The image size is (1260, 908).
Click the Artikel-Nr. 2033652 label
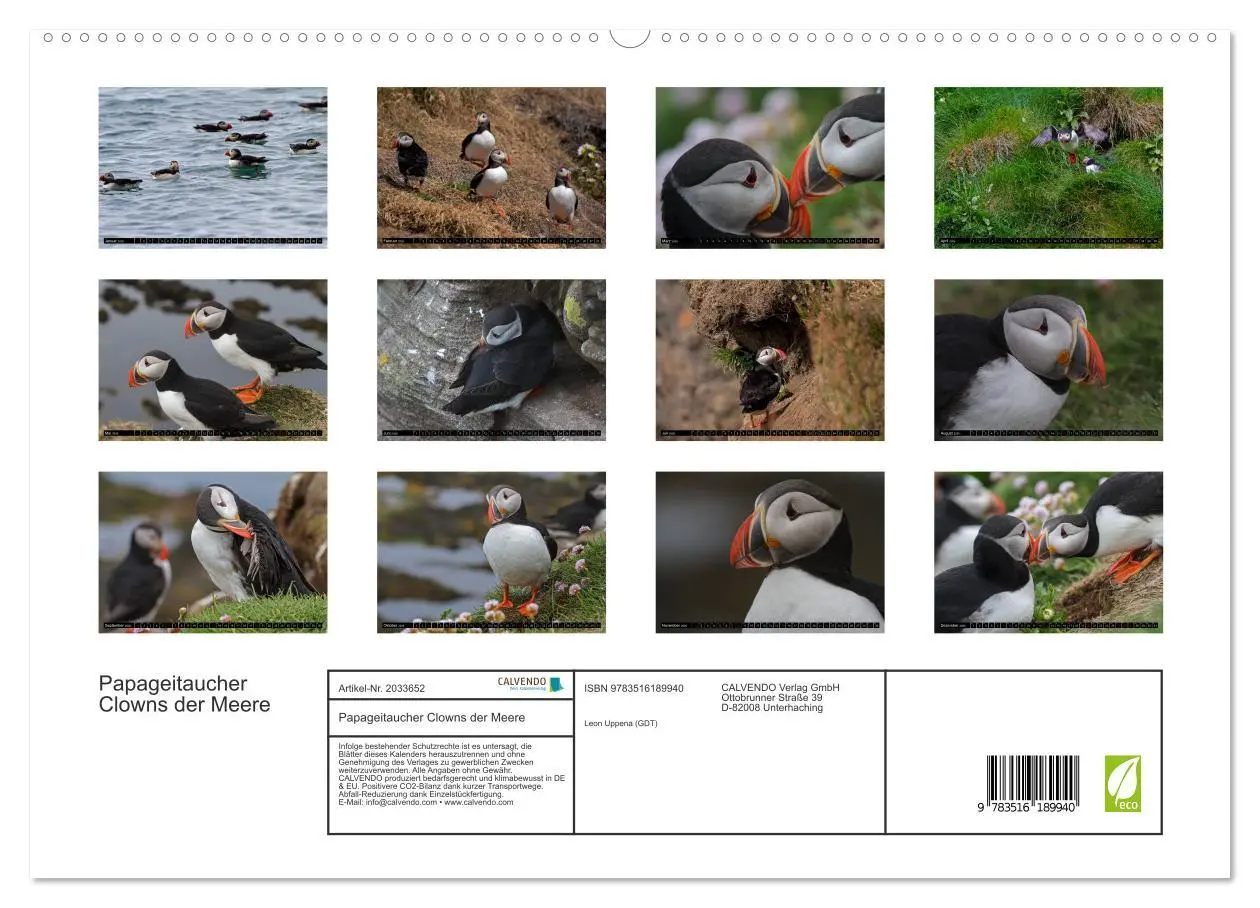[x=382, y=688]
